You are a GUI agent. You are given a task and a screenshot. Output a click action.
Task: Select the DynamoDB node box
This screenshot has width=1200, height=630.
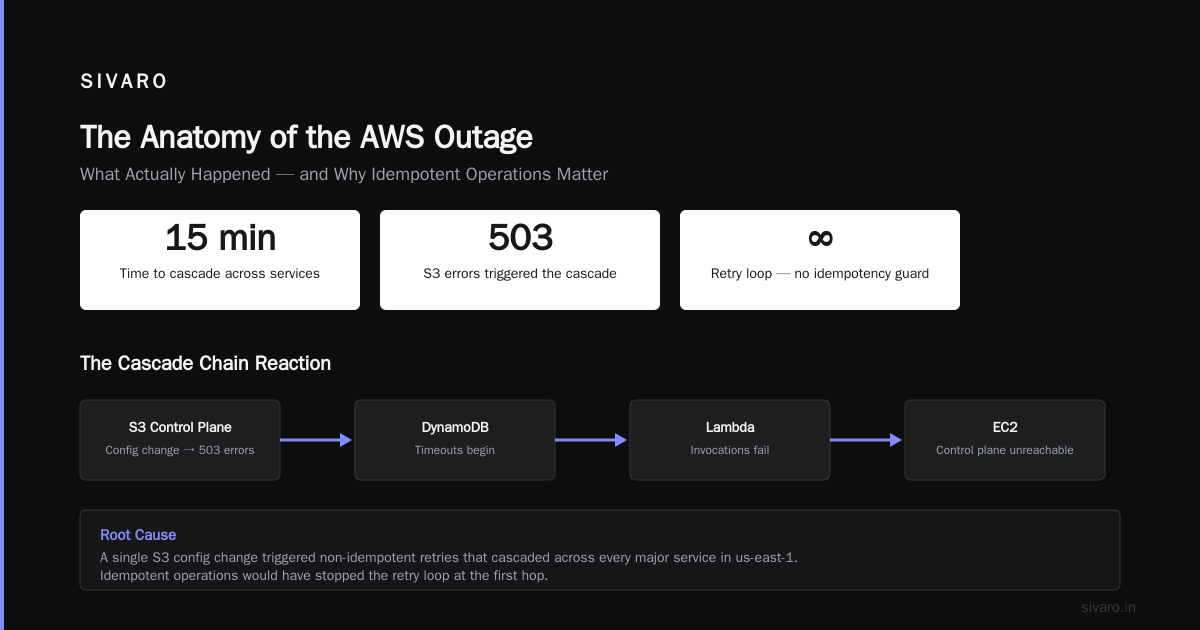455,440
